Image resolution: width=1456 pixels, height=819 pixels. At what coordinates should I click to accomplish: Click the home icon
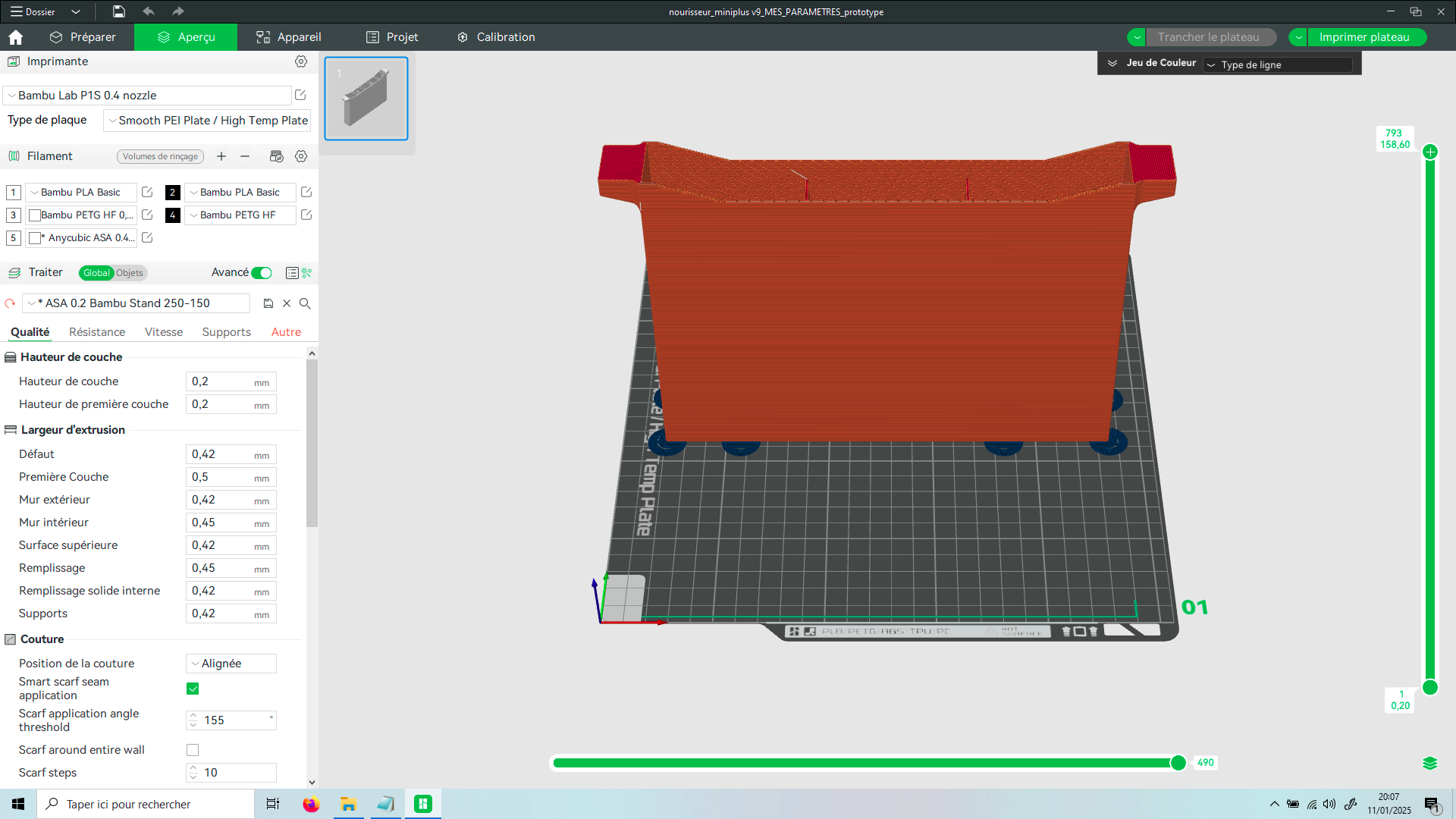[x=15, y=37]
